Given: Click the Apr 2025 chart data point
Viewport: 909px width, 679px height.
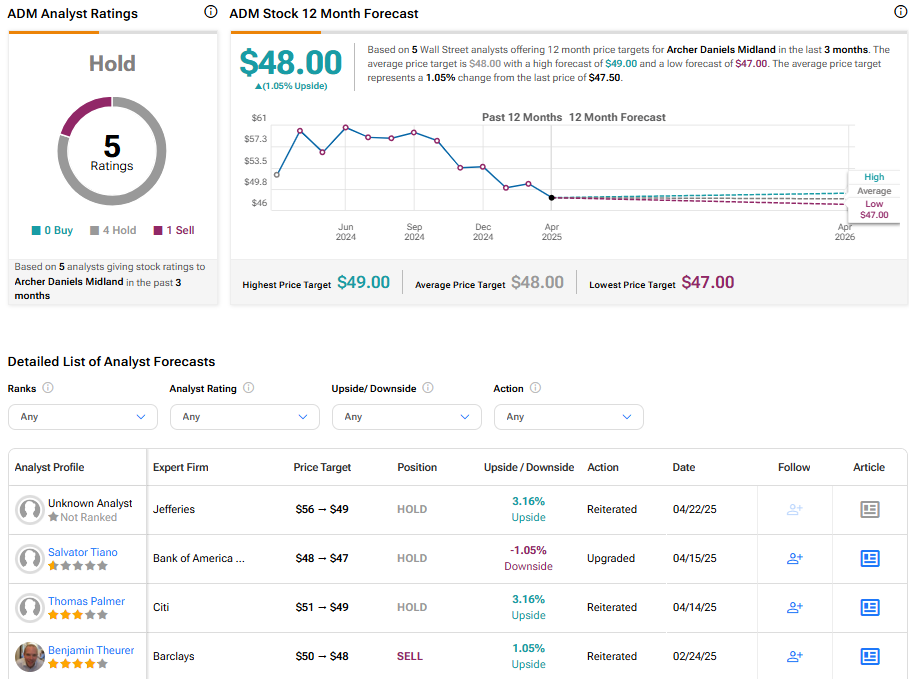Looking at the screenshot, I should tap(552, 198).
